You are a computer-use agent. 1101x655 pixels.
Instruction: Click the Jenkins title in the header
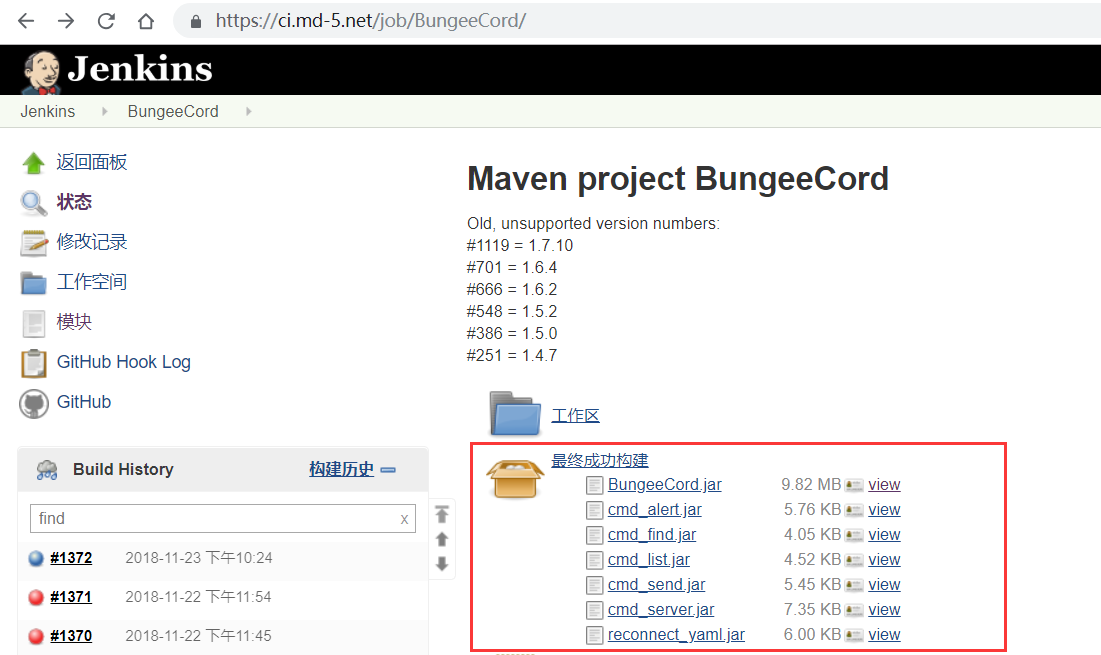coord(140,69)
